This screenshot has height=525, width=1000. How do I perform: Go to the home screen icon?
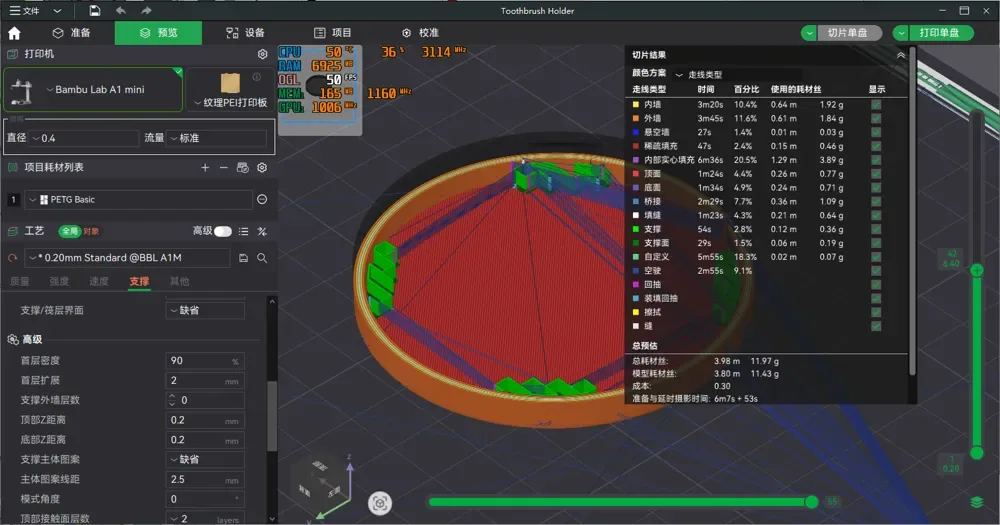14,33
